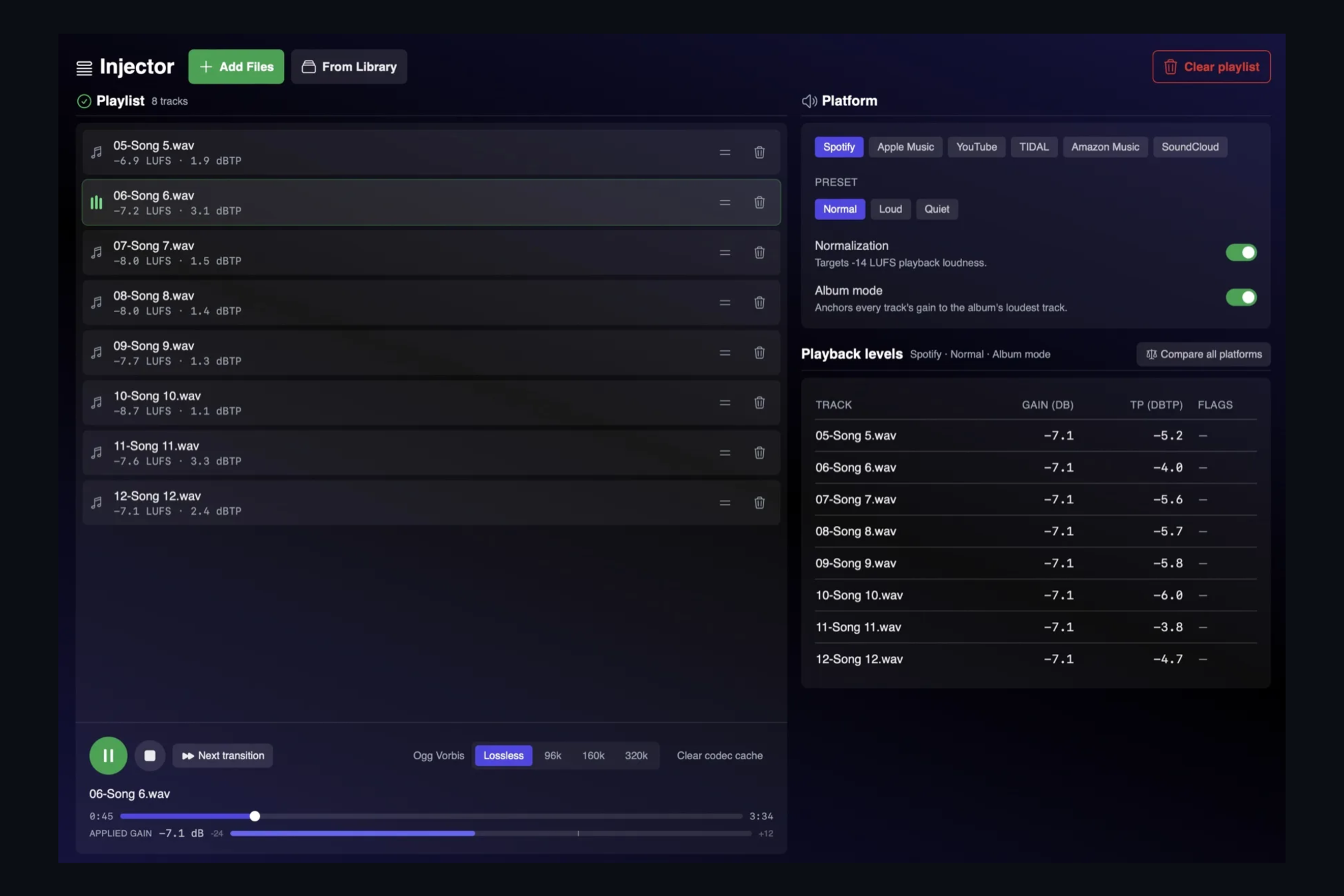
Task: Open Compare all platforms
Action: pyautogui.click(x=1203, y=355)
